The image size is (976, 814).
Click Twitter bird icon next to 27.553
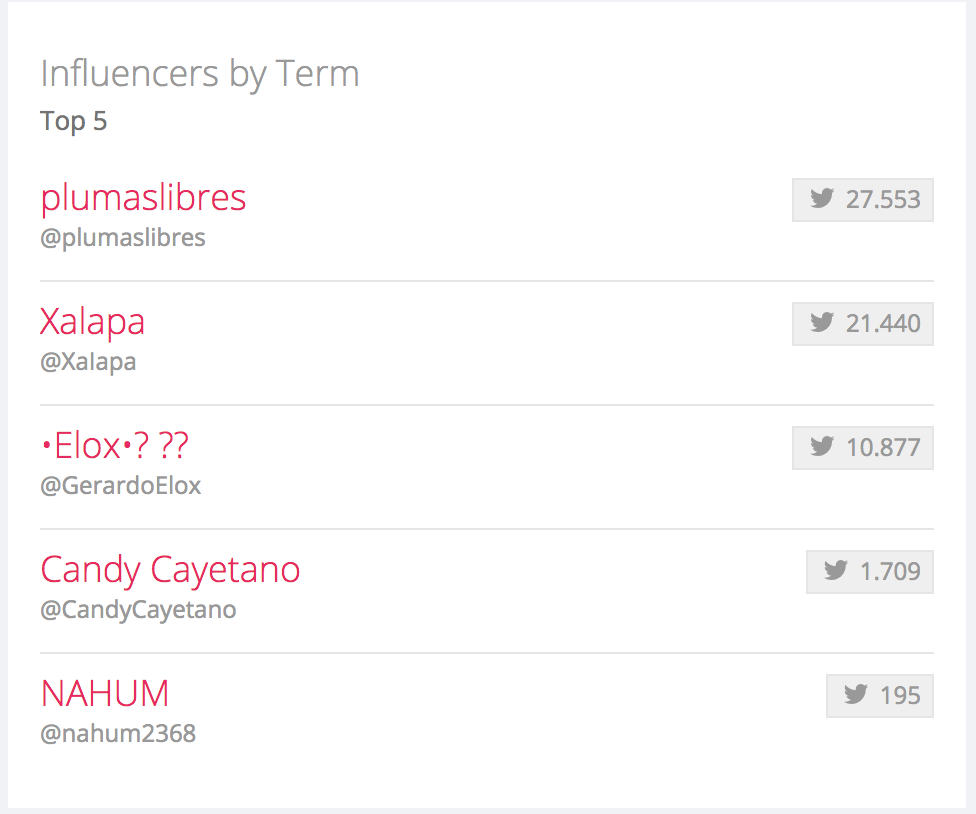822,199
